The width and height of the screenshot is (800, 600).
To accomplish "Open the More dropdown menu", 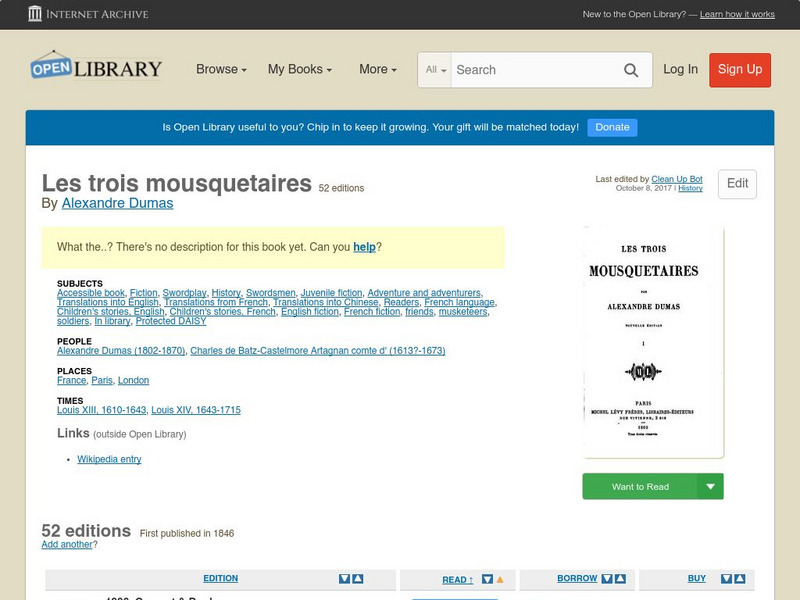I will pyautogui.click(x=377, y=70).
